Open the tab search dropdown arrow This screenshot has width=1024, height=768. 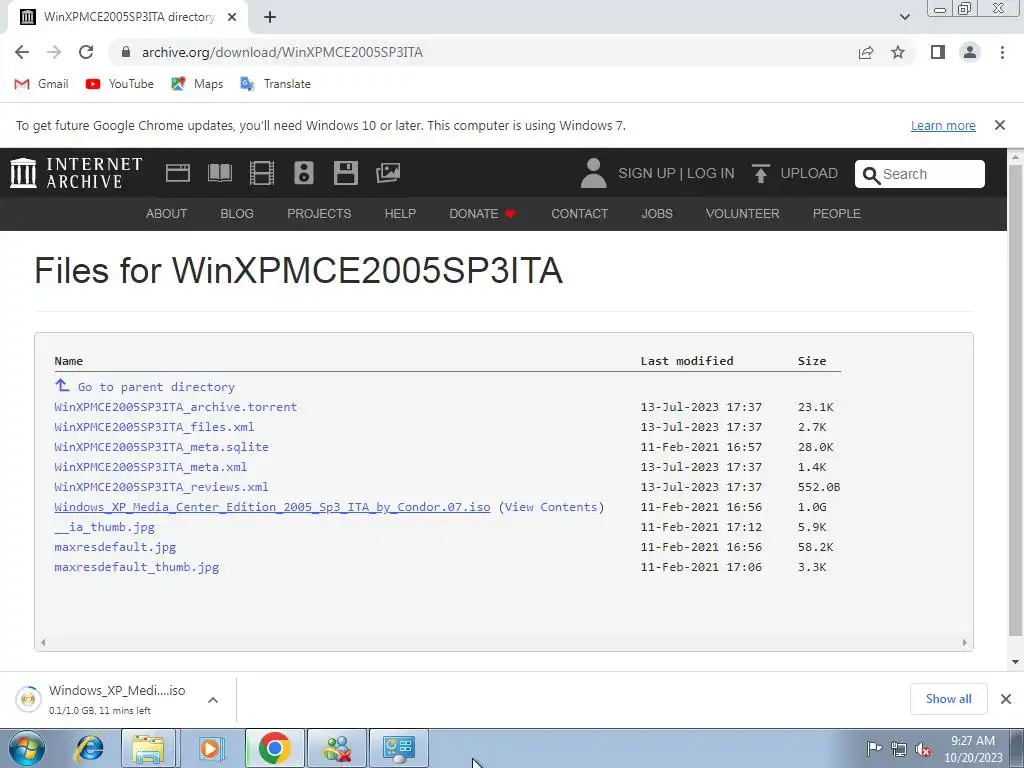[904, 17]
